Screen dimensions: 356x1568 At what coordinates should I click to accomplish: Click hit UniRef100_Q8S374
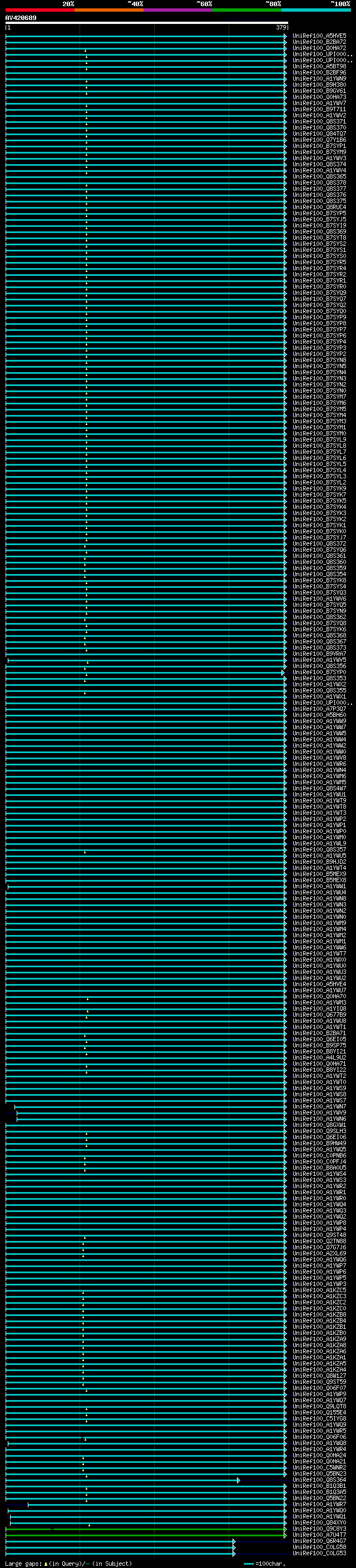[x=319, y=164]
